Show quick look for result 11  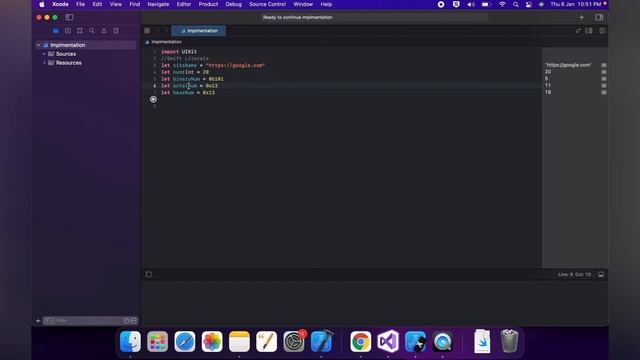pos(604,86)
